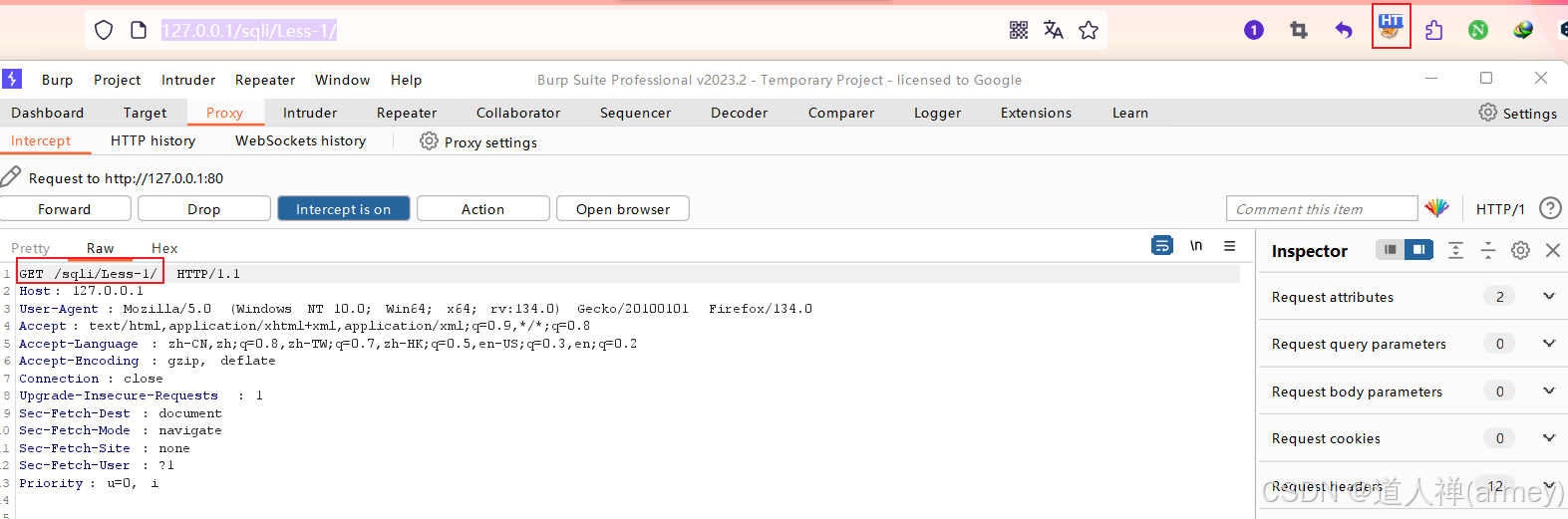Screen dimensions: 1568x519
Task: Open Inspector settings with the gear icon
Action: [1520, 250]
